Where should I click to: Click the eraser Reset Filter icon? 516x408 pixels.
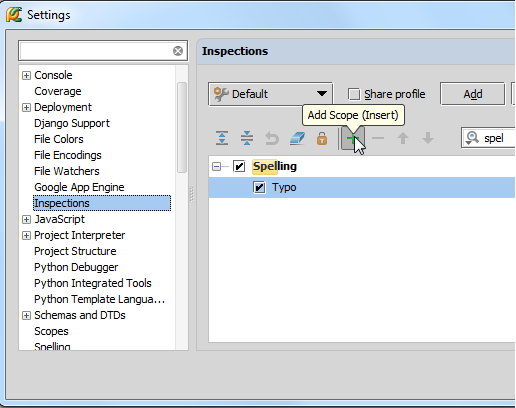pos(297,138)
